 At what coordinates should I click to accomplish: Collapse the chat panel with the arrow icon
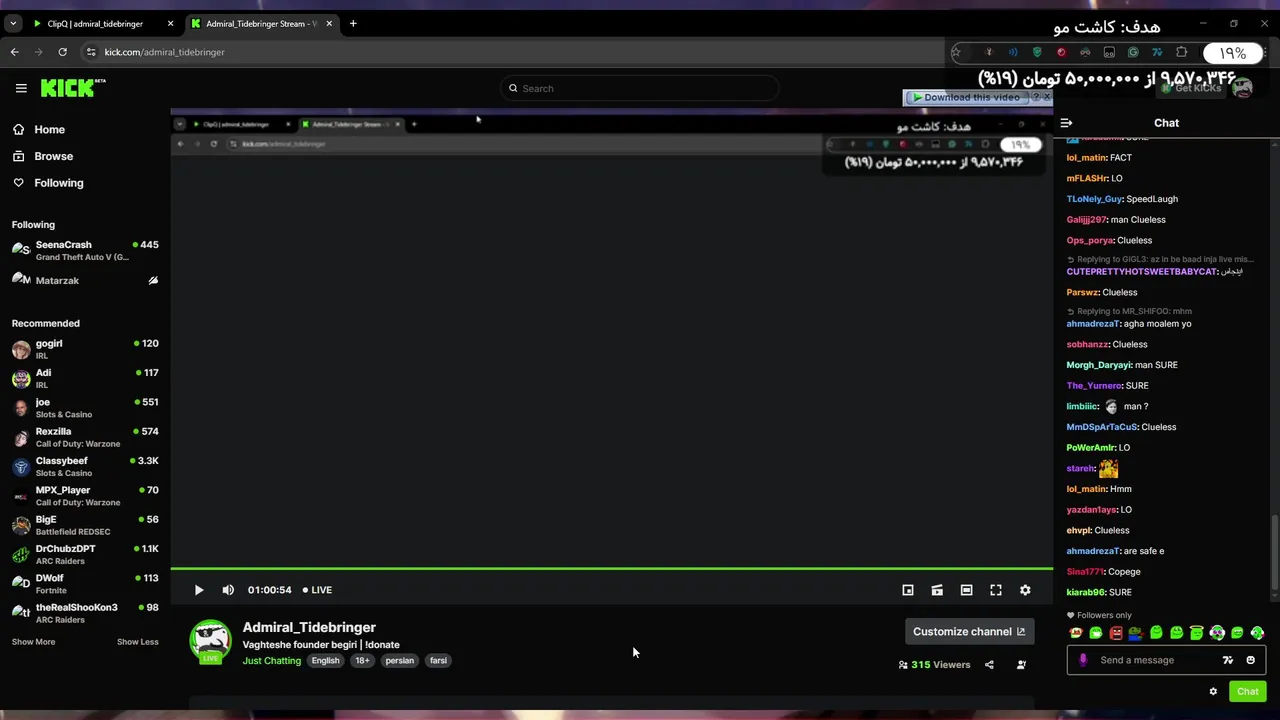1066,123
